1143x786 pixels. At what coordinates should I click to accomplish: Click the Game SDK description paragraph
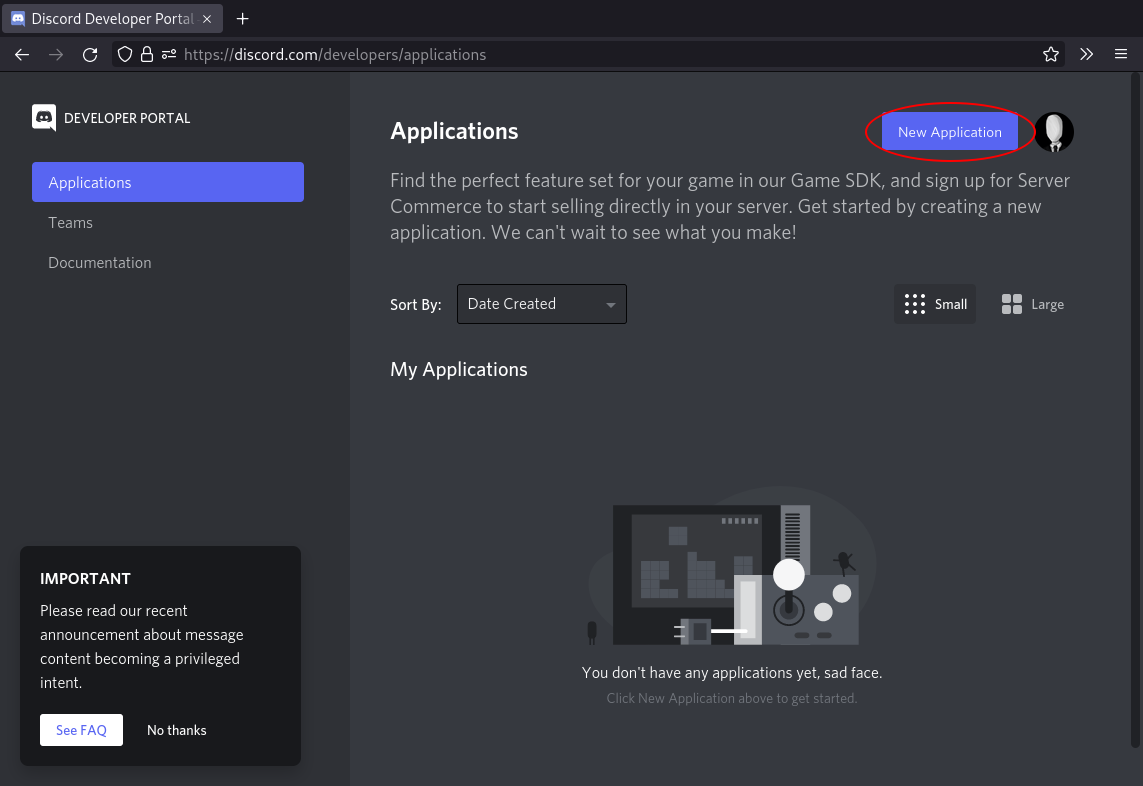tap(730, 206)
